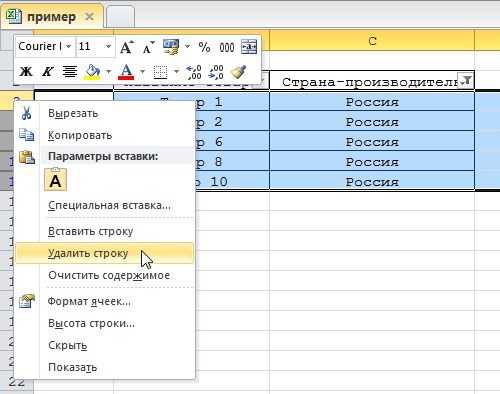
Task: Select the Format Painter brush icon
Action: (x=239, y=72)
